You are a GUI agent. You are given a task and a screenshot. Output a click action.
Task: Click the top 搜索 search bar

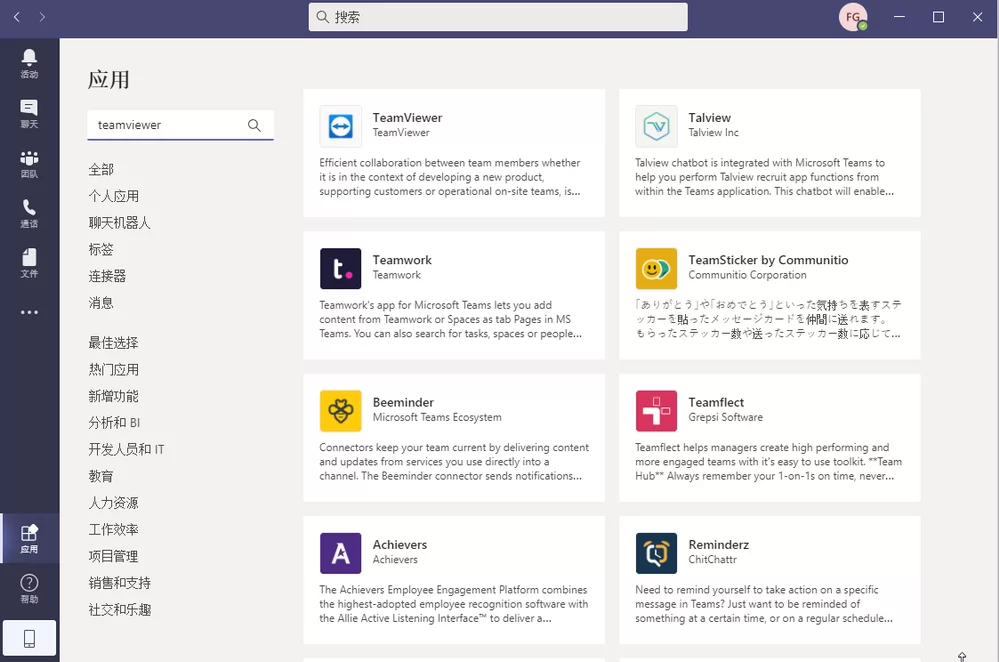click(497, 16)
